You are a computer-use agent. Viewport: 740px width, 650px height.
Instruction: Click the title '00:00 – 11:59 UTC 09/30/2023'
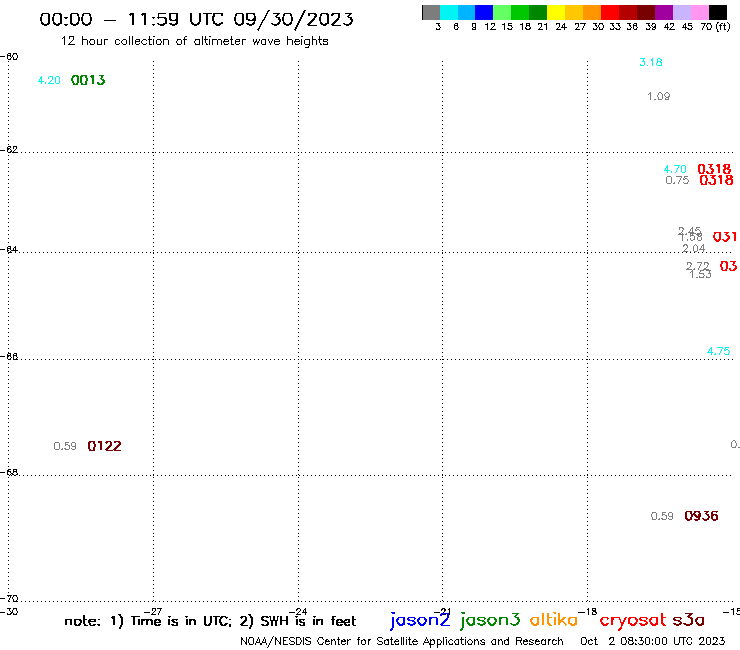pos(196,19)
